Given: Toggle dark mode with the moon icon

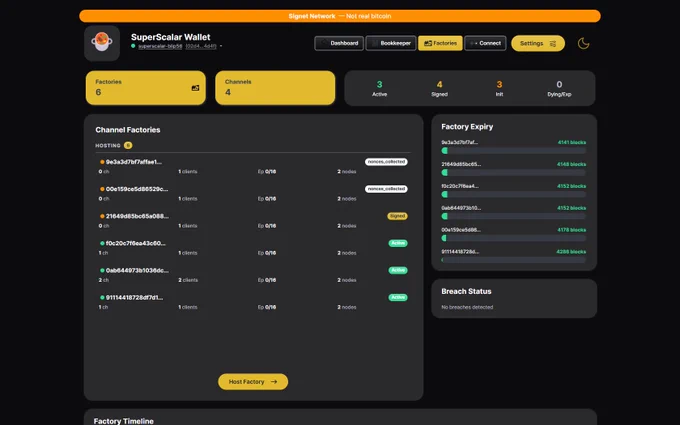Looking at the screenshot, I should 583,43.
